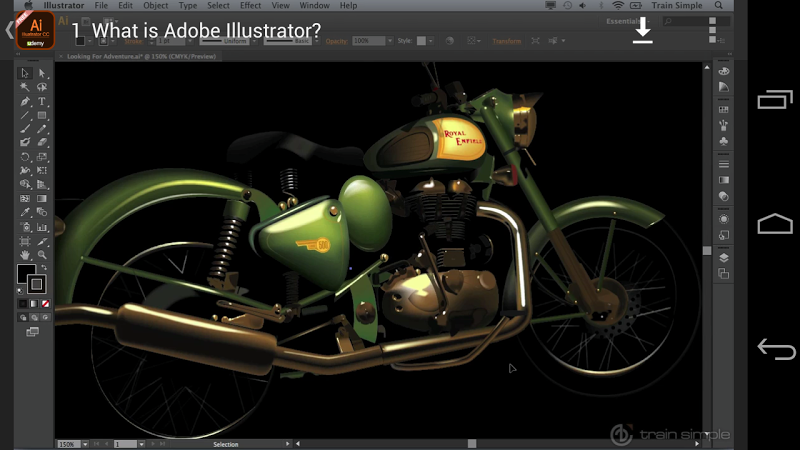Open the Object menu

coord(156,6)
